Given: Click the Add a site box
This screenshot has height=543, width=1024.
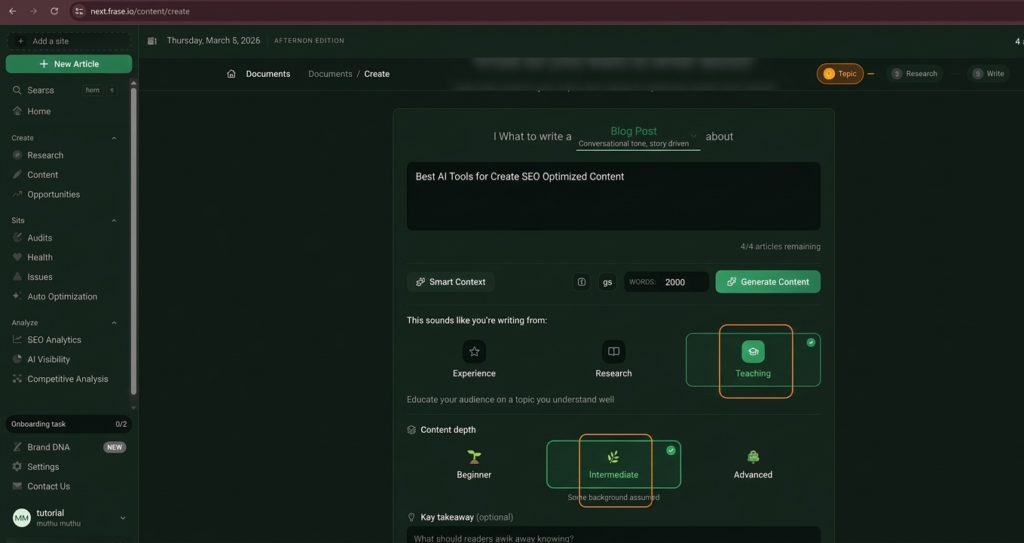Looking at the screenshot, I should 69,41.
